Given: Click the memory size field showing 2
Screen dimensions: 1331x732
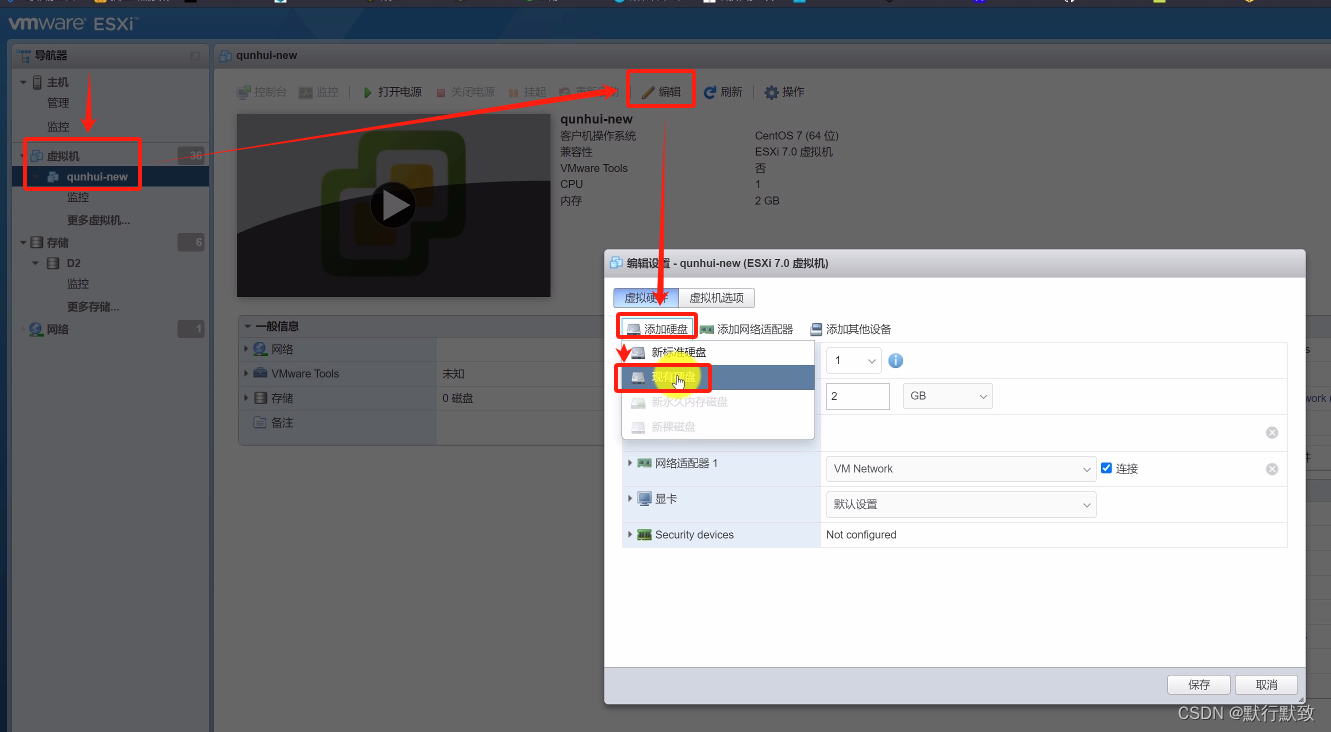Looking at the screenshot, I should click(858, 396).
